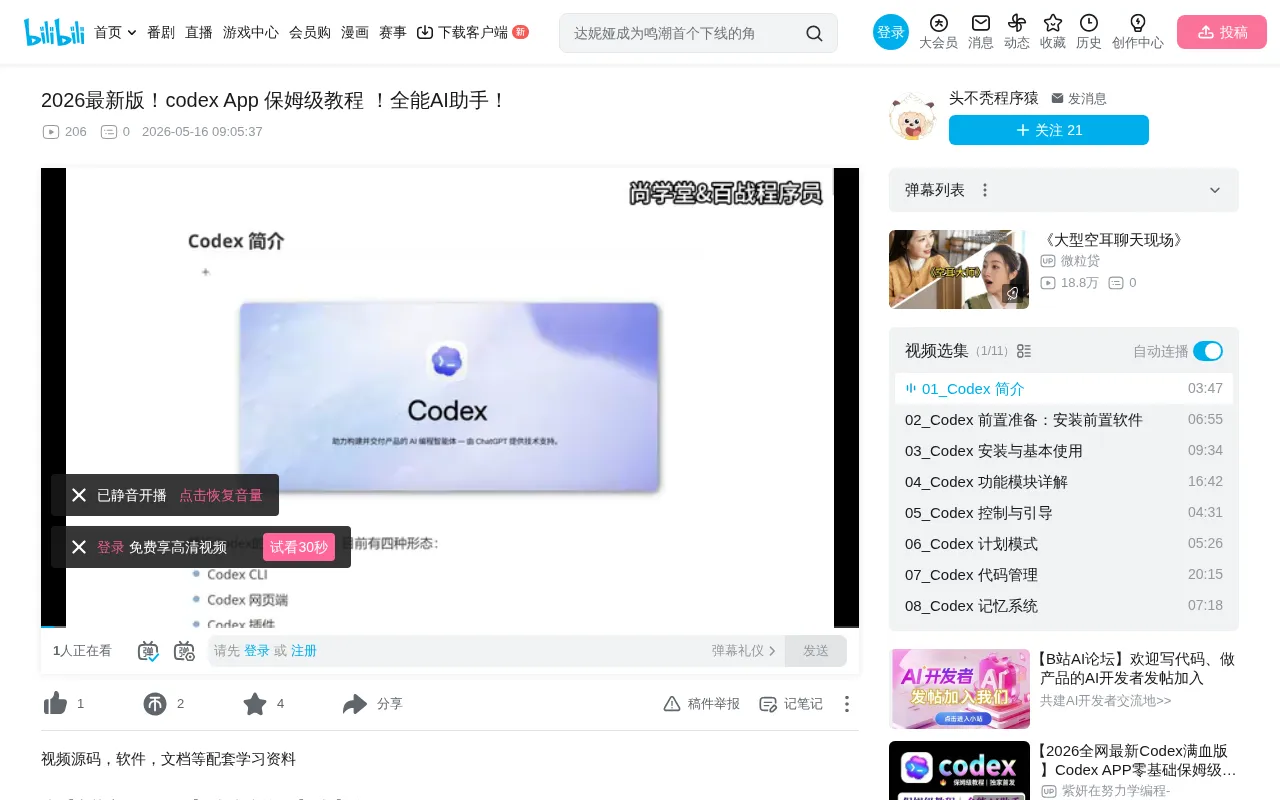
Task: Open the 收藏 star icon in header
Action: point(1053,23)
